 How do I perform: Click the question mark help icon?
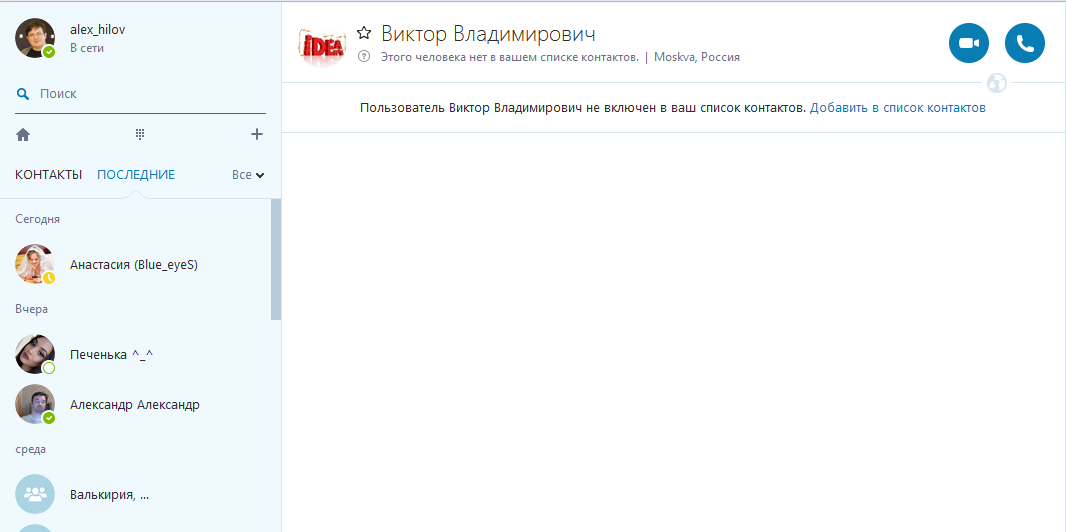364,57
